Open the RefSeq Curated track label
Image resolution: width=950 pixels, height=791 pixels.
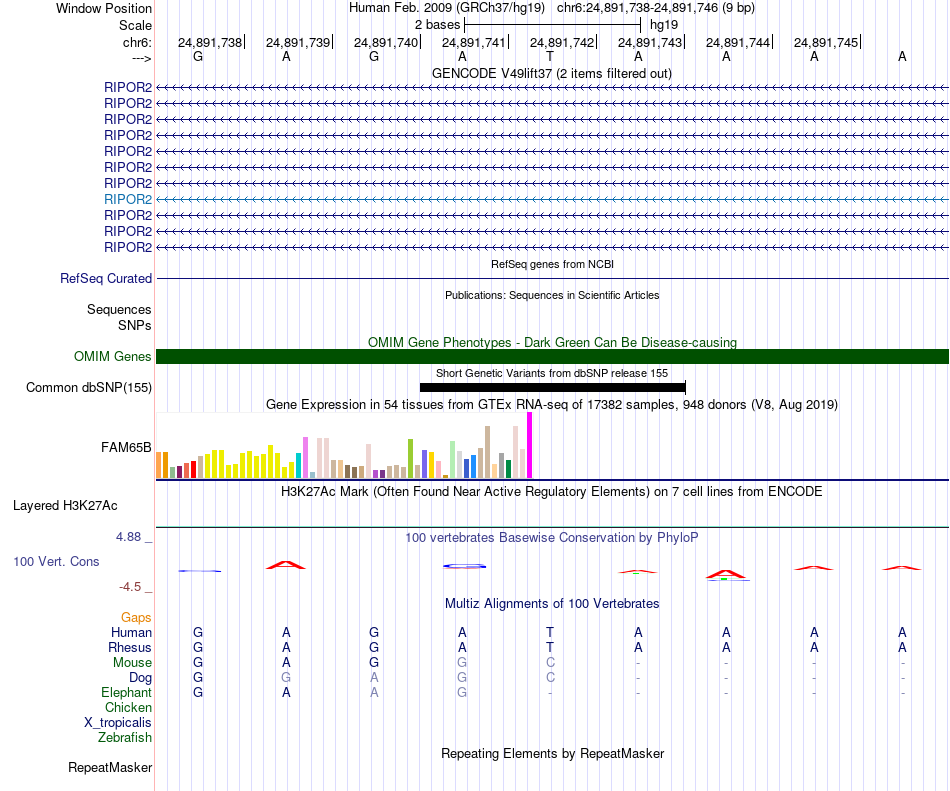pyautogui.click(x=106, y=279)
